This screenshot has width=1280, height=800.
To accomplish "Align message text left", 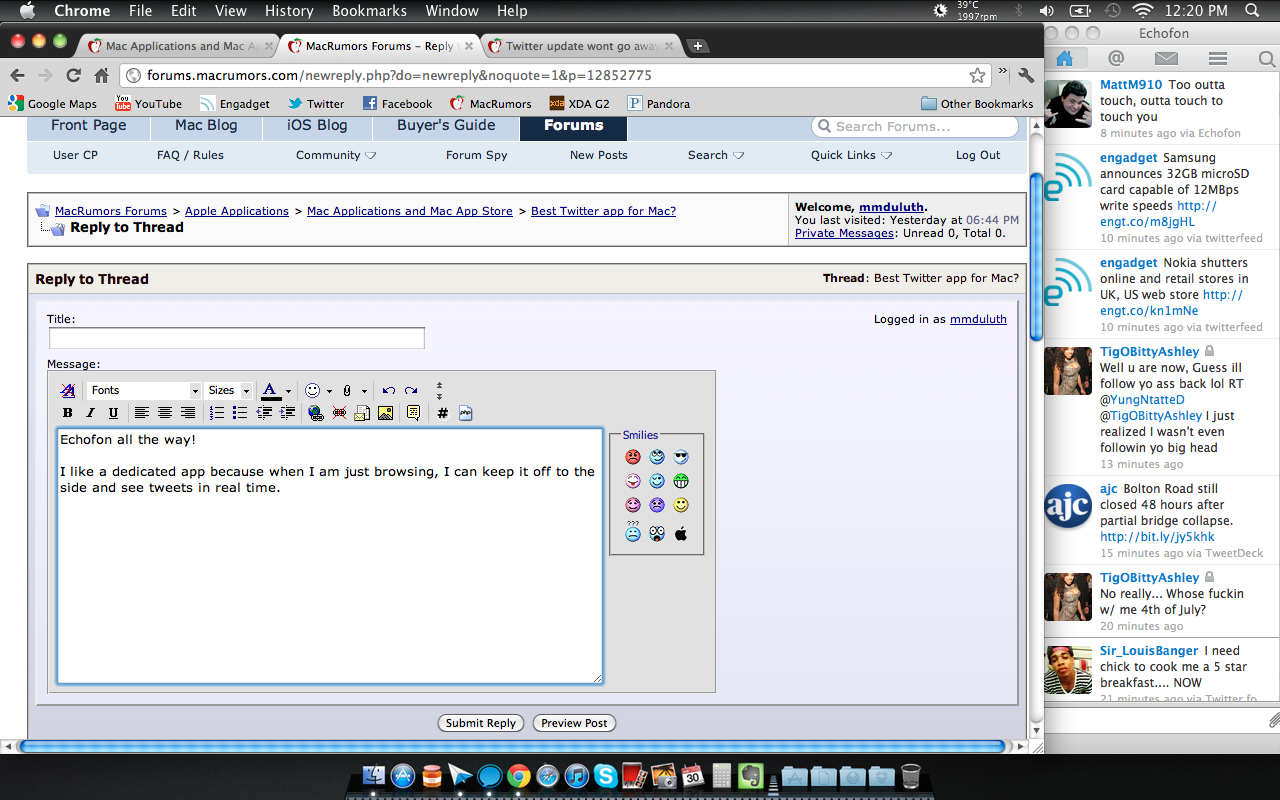I will [x=142, y=413].
